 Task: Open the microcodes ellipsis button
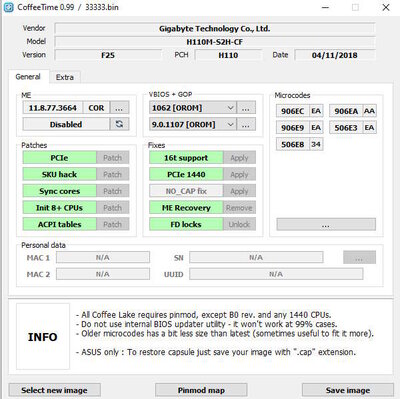326,224
